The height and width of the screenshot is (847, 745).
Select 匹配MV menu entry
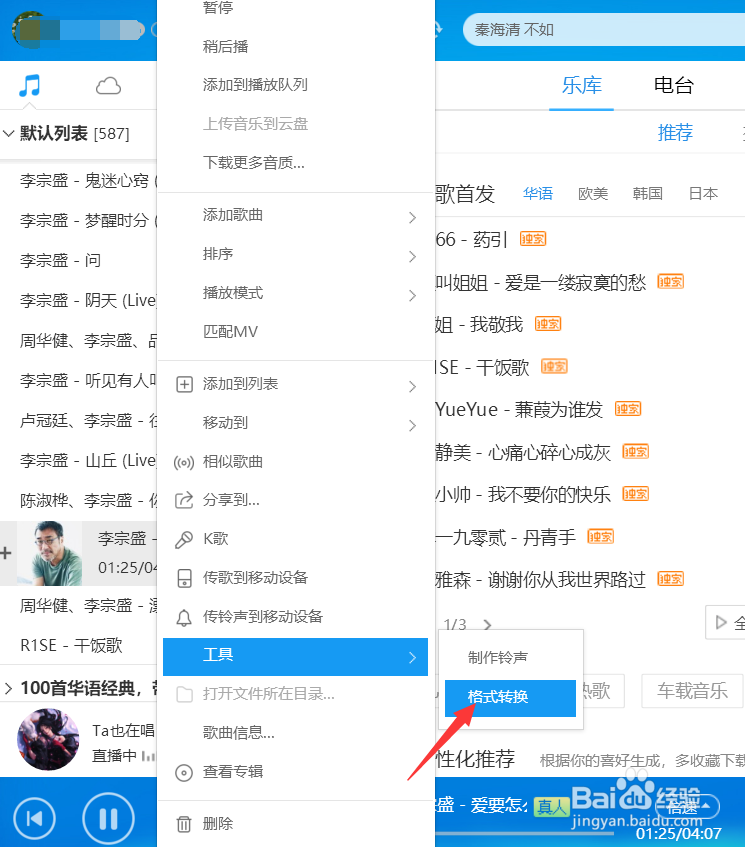point(230,332)
